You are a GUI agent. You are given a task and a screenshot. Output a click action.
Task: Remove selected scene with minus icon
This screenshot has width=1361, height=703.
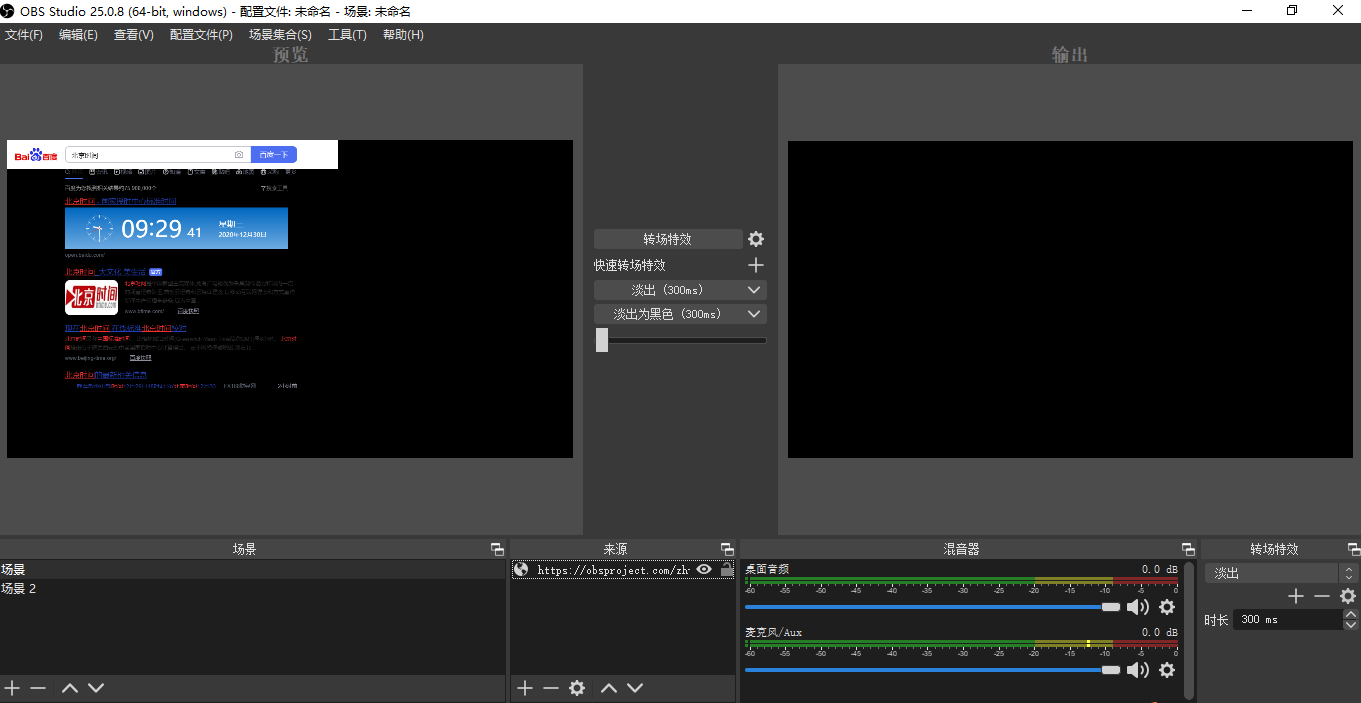tap(38, 688)
